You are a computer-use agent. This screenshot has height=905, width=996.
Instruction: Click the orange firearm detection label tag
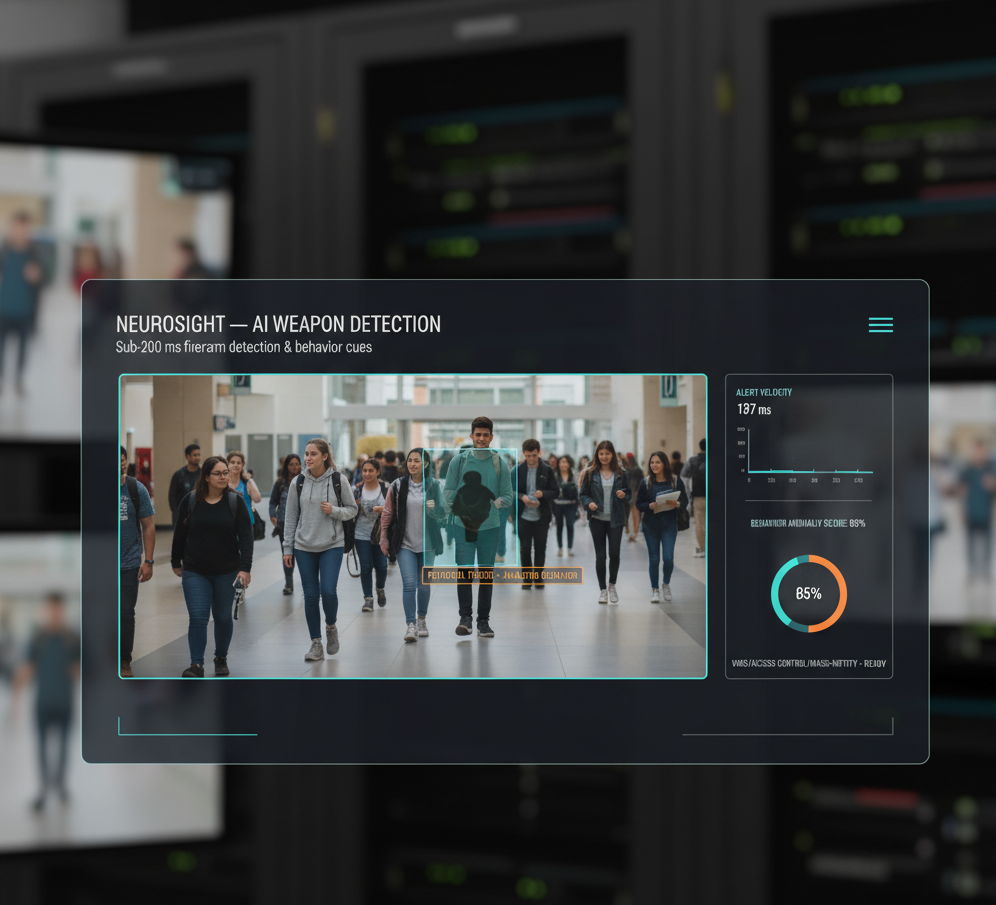tap(500, 574)
